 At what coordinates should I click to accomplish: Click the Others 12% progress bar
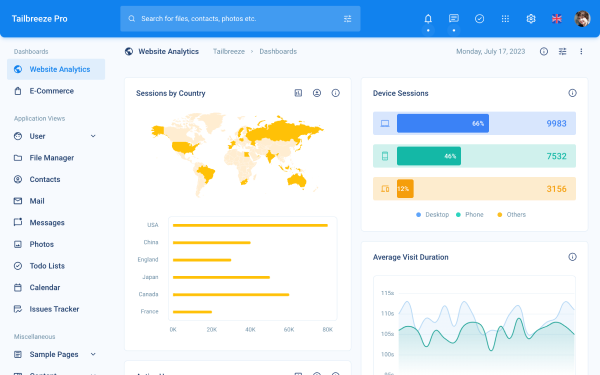coord(405,189)
